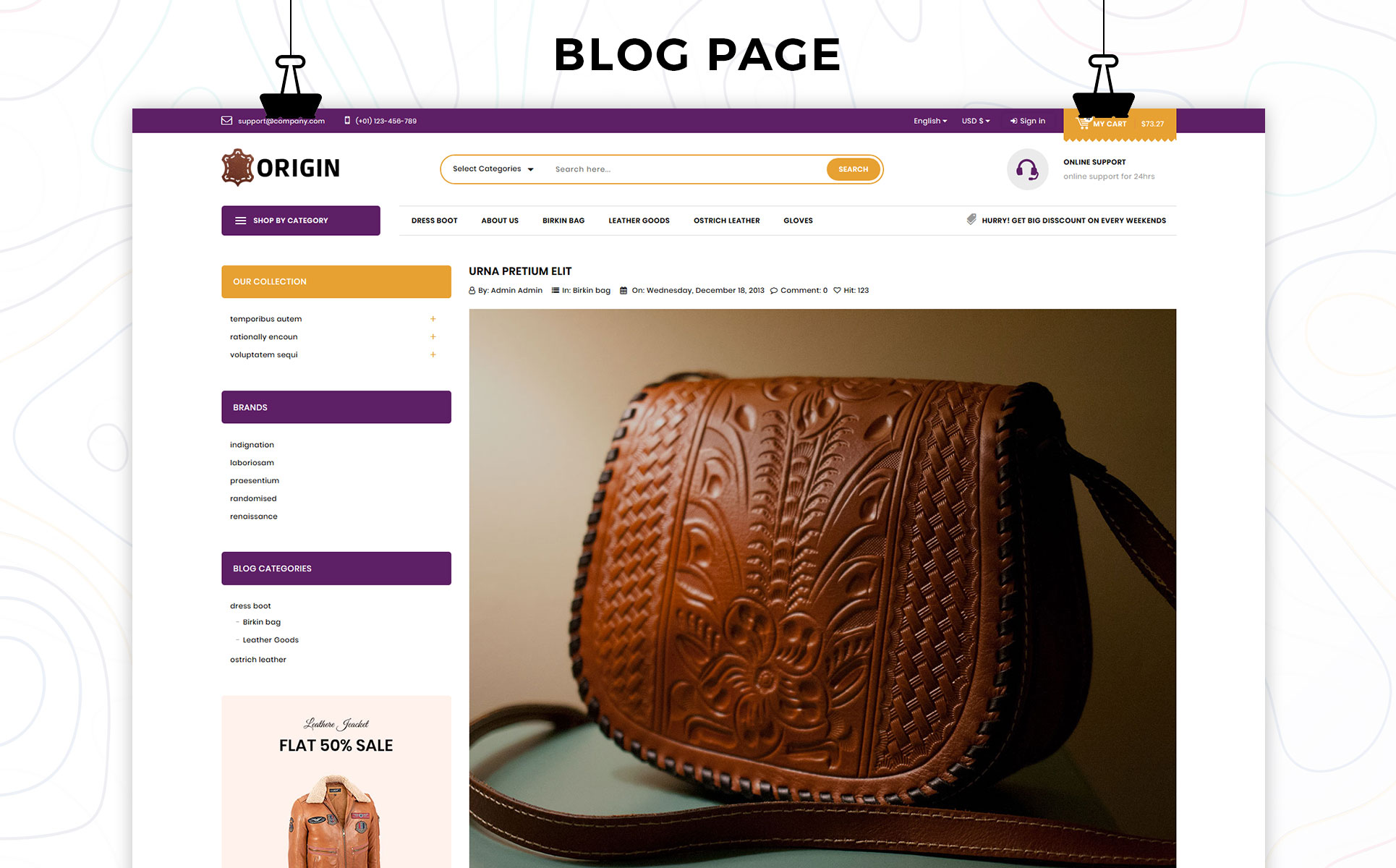1396x868 pixels.
Task: Click the heart Hit: 123 icon
Action: 837,291
